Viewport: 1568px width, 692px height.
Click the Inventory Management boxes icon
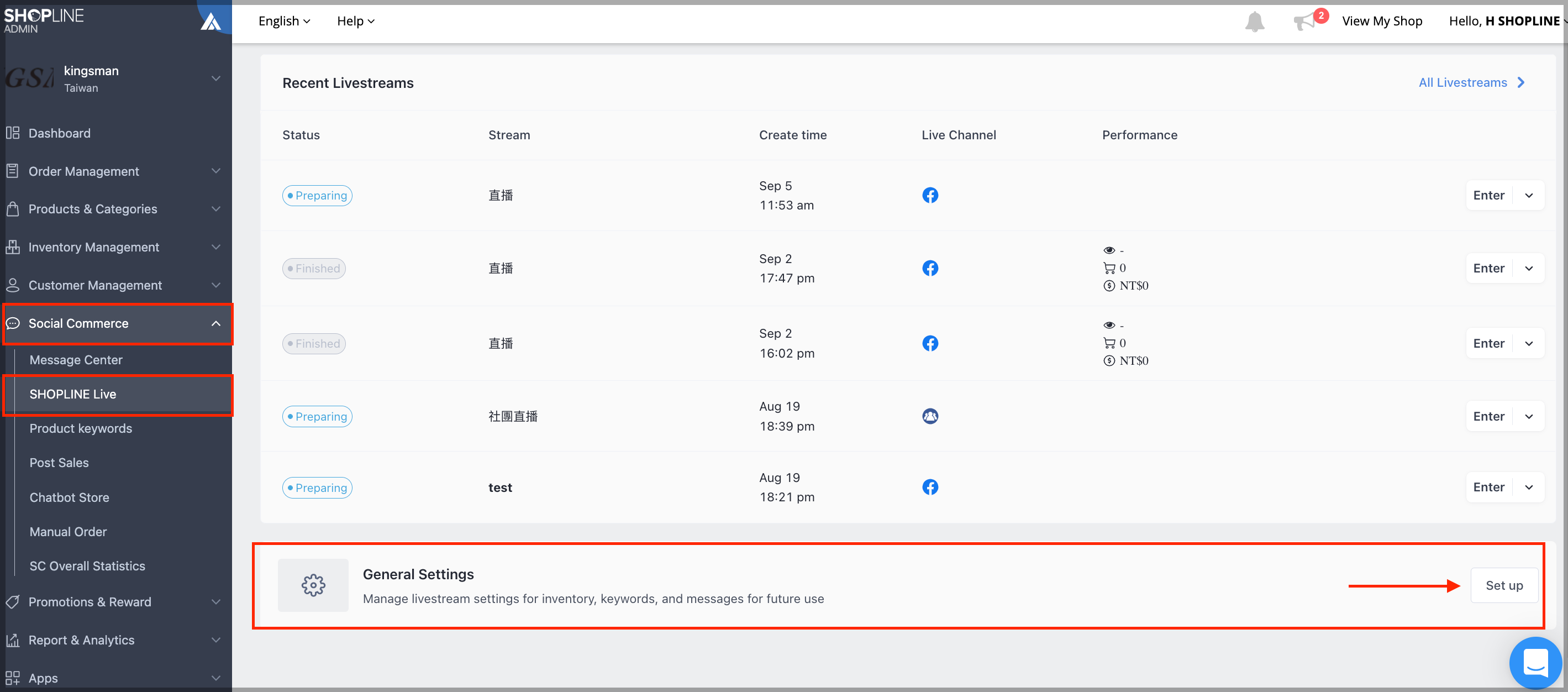coord(13,247)
